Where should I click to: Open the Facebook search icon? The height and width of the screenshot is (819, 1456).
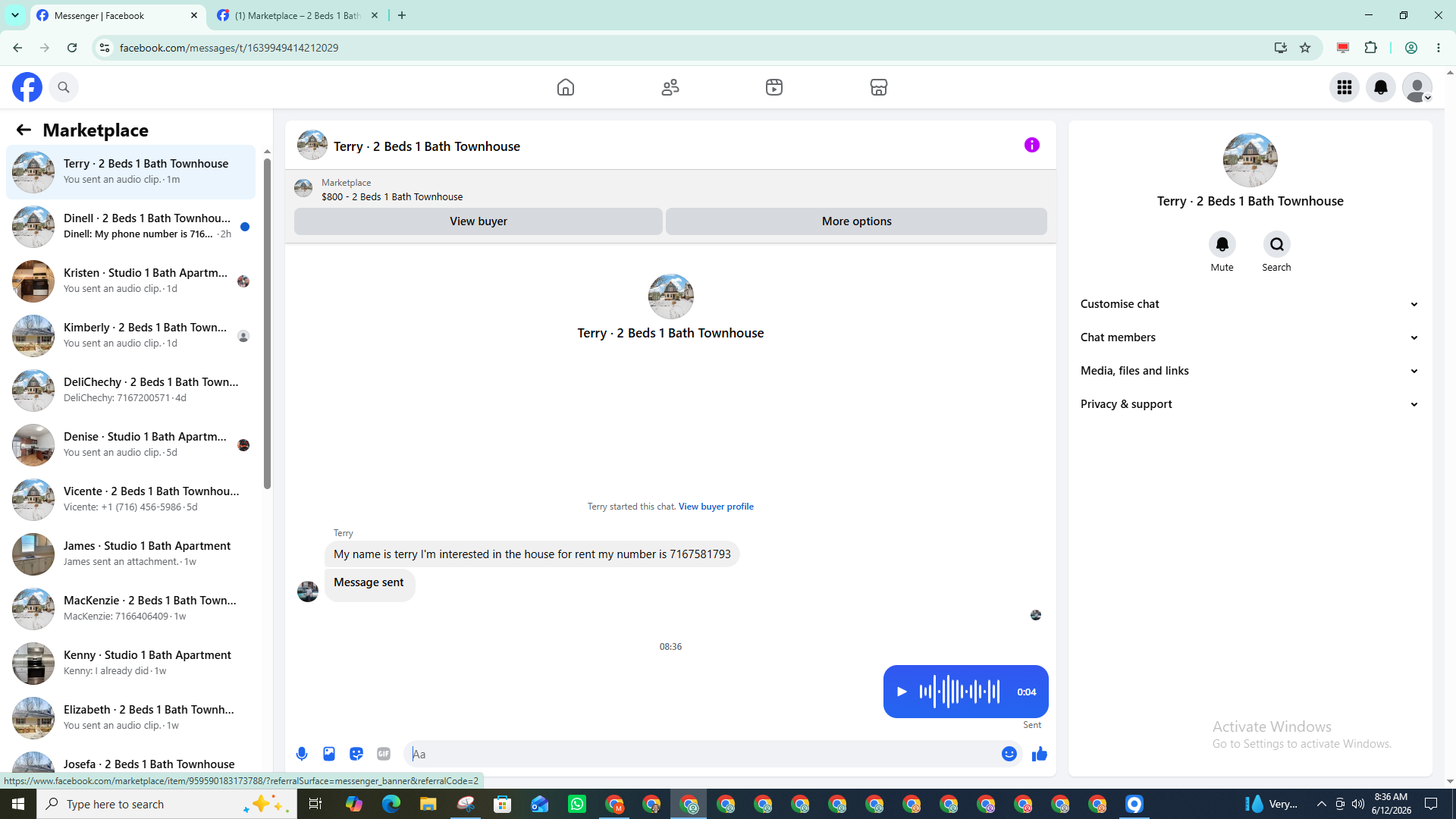[64, 87]
